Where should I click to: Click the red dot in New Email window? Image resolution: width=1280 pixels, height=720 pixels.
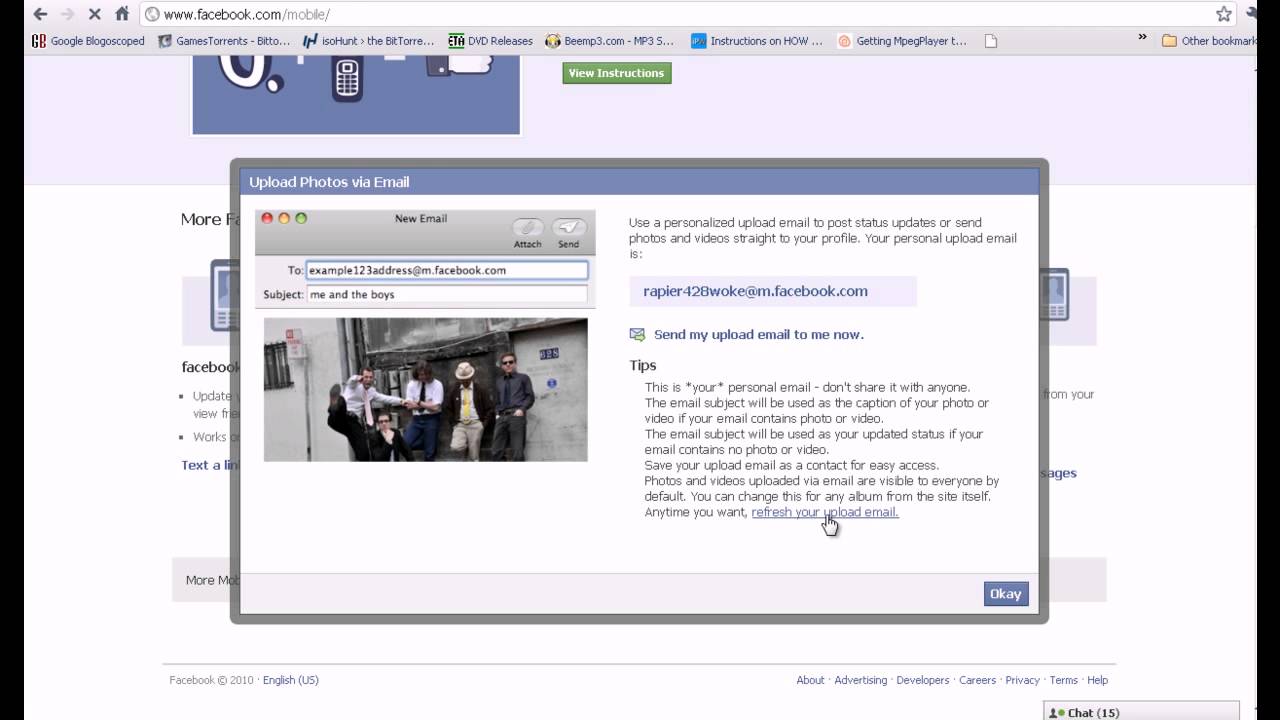[x=267, y=218]
